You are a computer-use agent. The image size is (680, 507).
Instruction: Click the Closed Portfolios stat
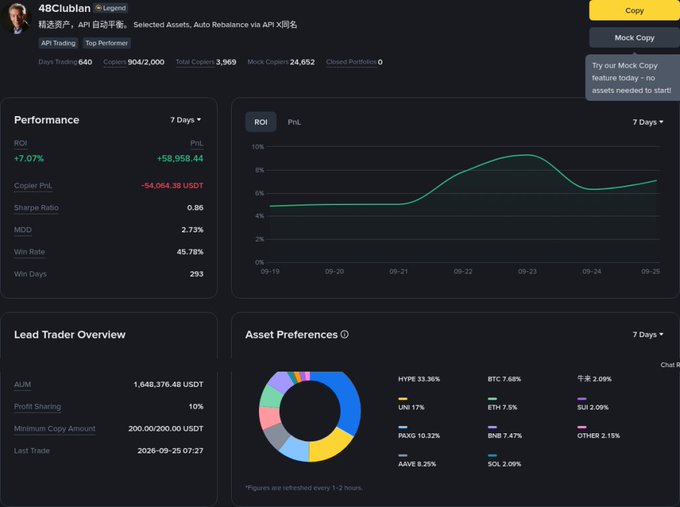pyautogui.click(x=354, y=62)
